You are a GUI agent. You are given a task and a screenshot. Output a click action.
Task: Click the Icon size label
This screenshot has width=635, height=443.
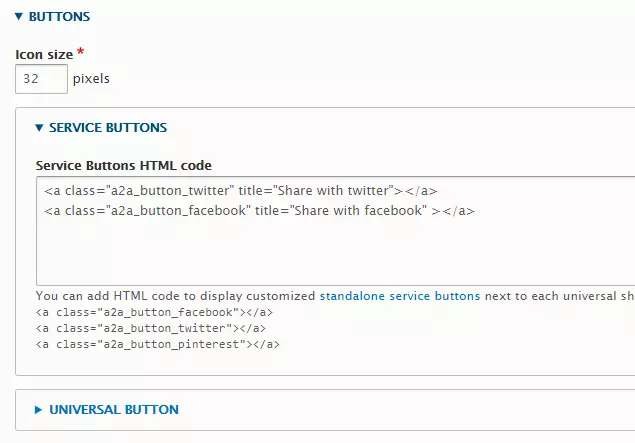43,55
